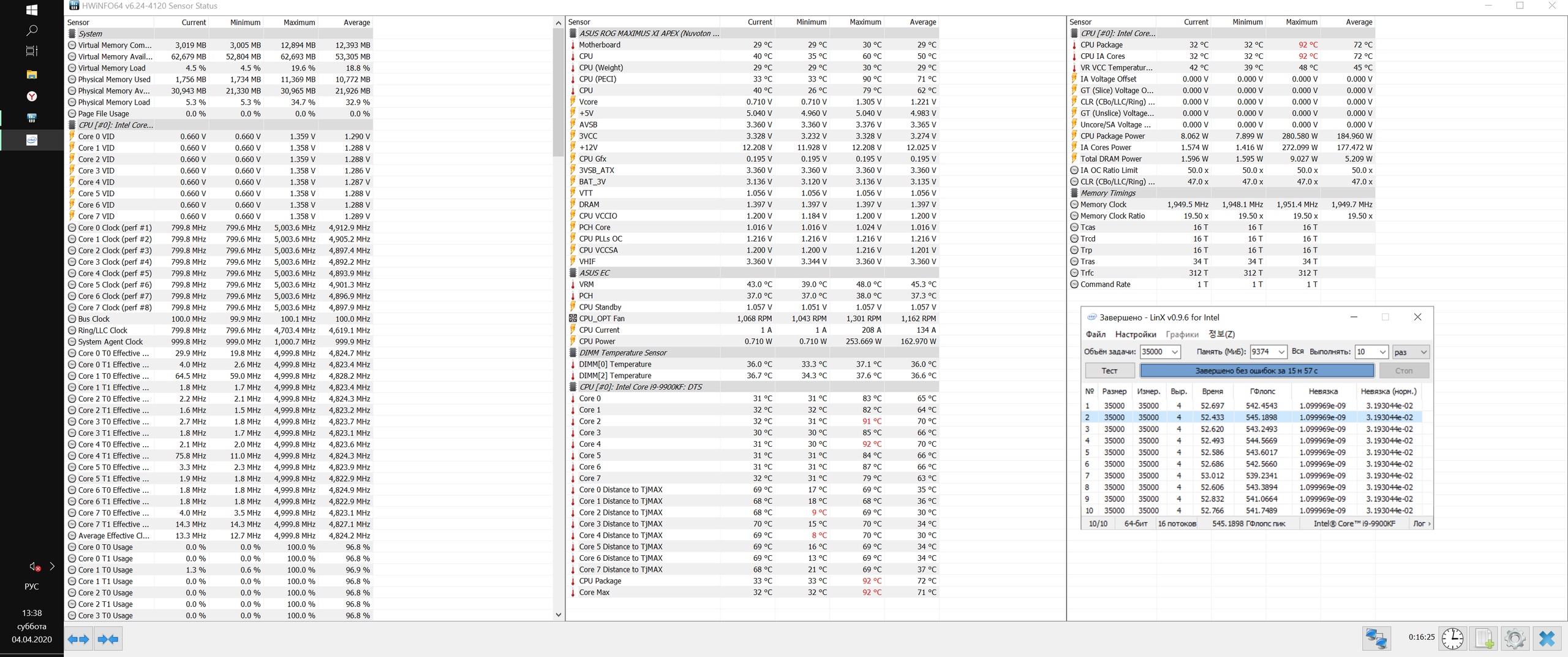Viewport: 1568px width, 657px height.
Task: Select the Core 0 VID sensor row
Action: (219, 137)
